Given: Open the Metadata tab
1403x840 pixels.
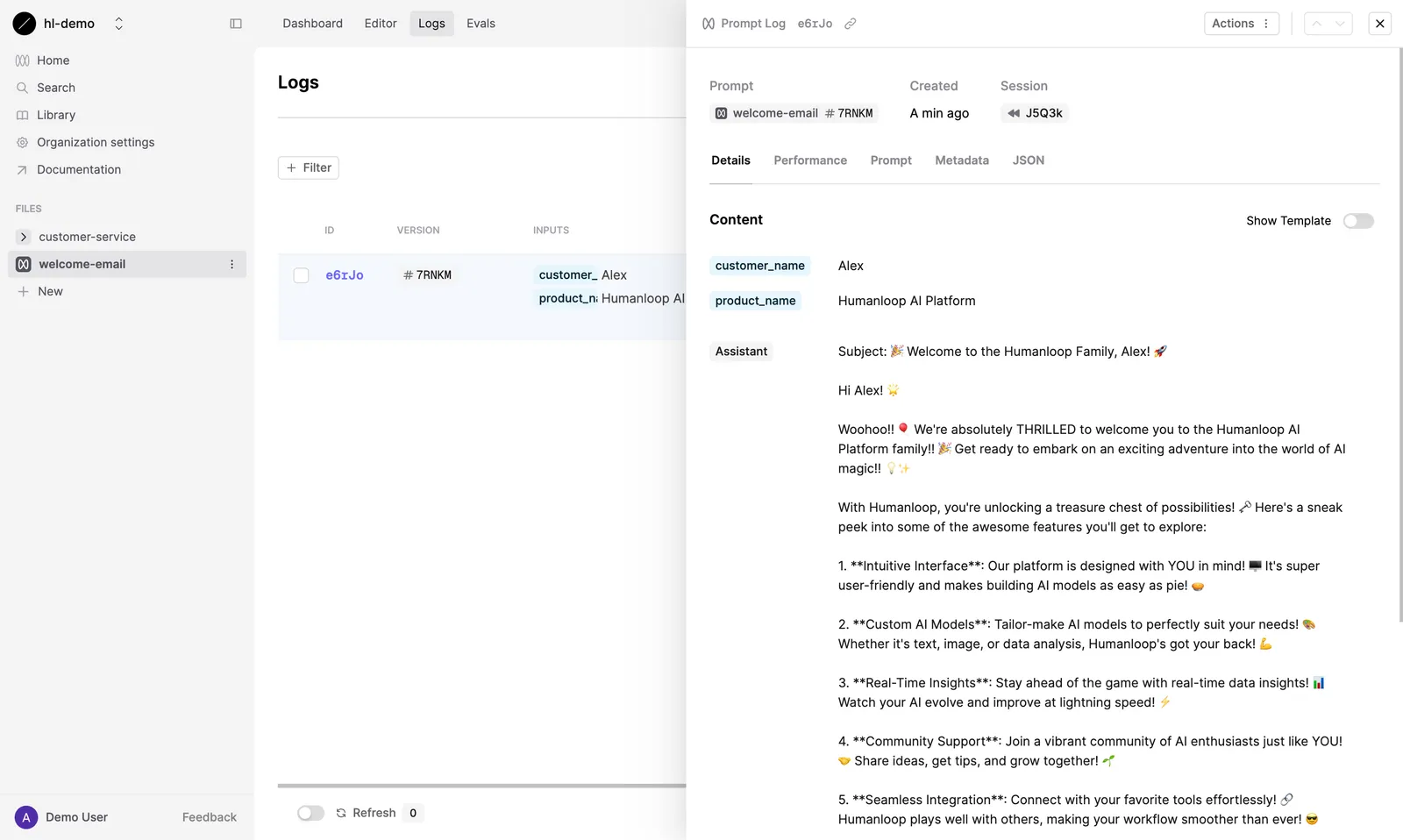Looking at the screenshot, I should (x=962, y=160).
